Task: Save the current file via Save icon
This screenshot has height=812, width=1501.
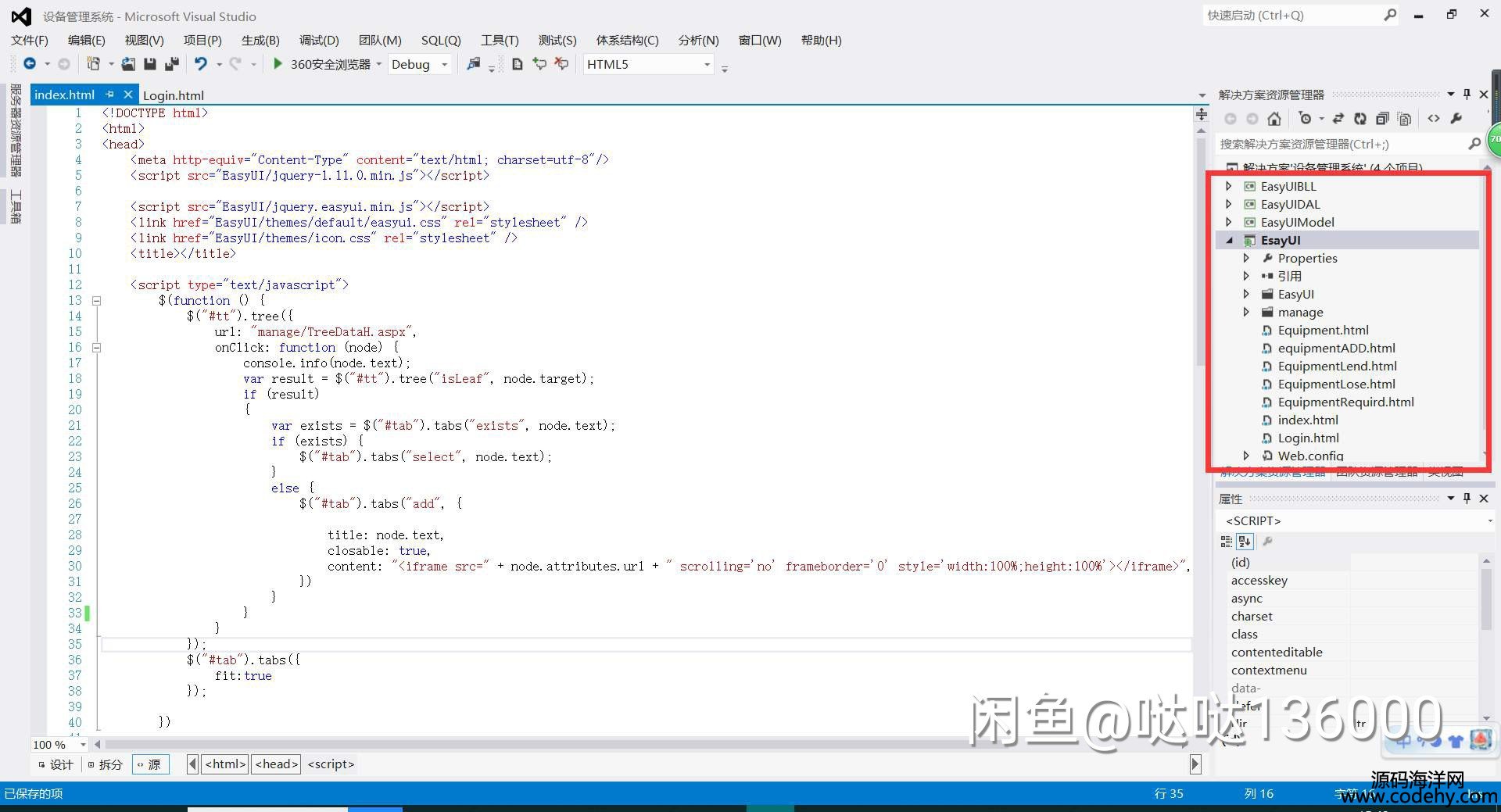Action: (x=150, y=64)
